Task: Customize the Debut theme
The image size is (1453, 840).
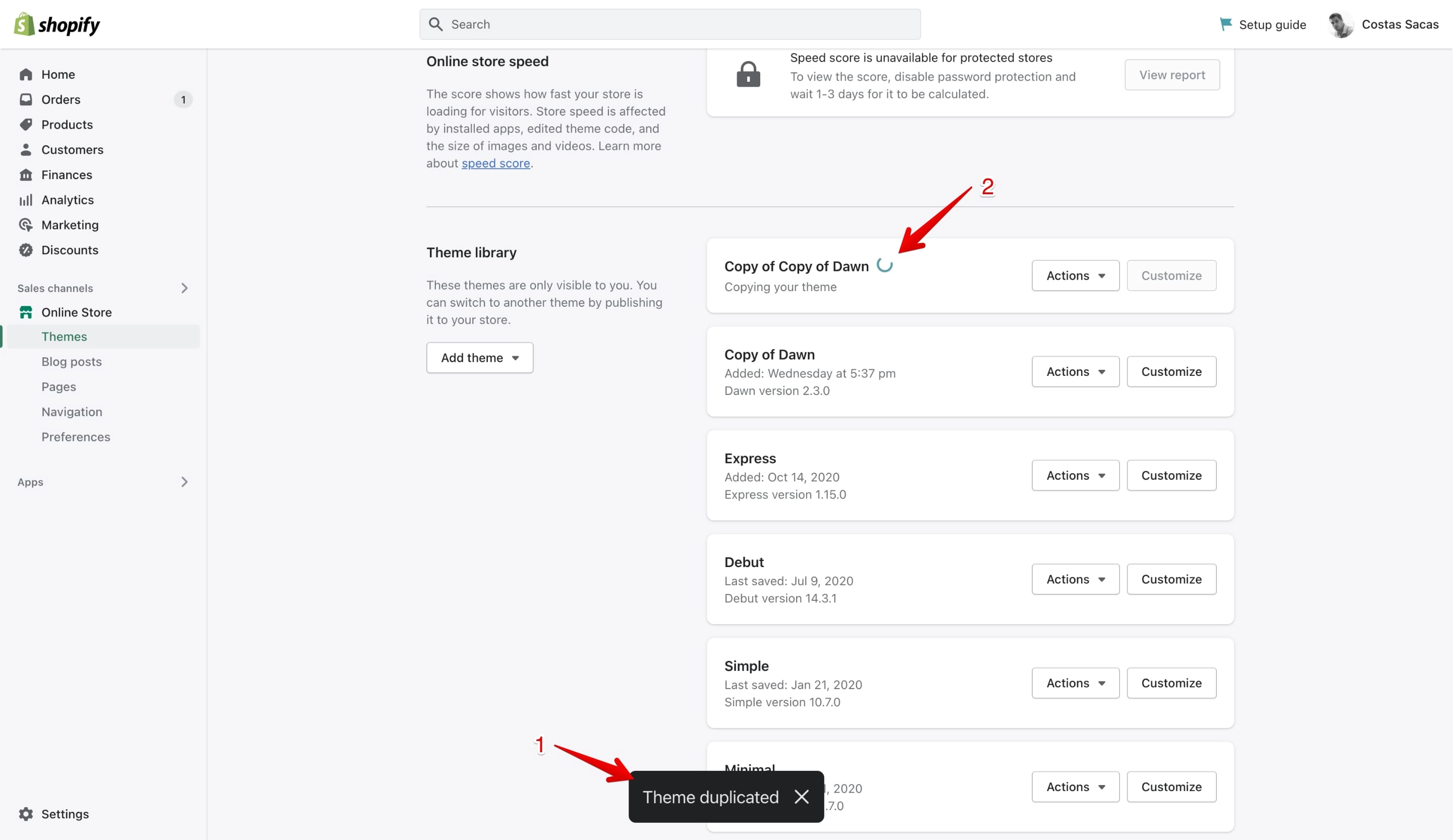Action: click(1171, 579)
